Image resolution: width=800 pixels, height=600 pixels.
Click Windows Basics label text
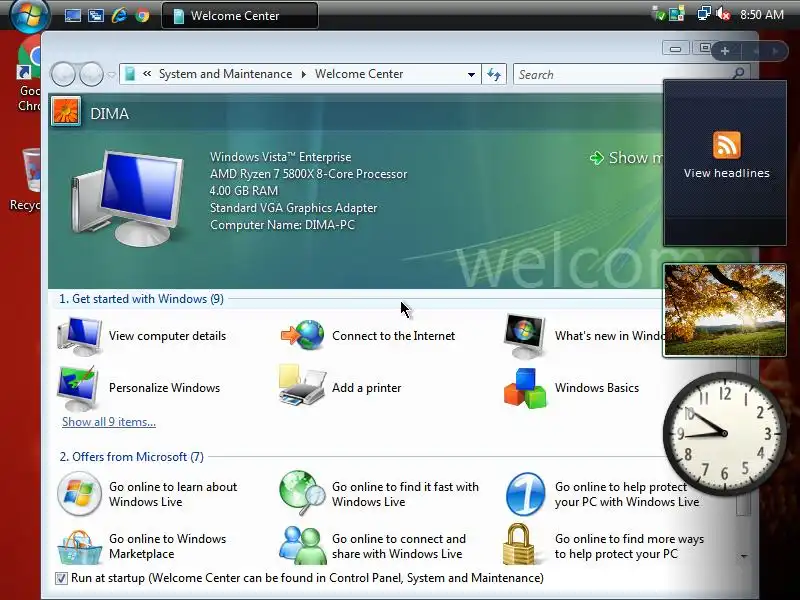597,388
